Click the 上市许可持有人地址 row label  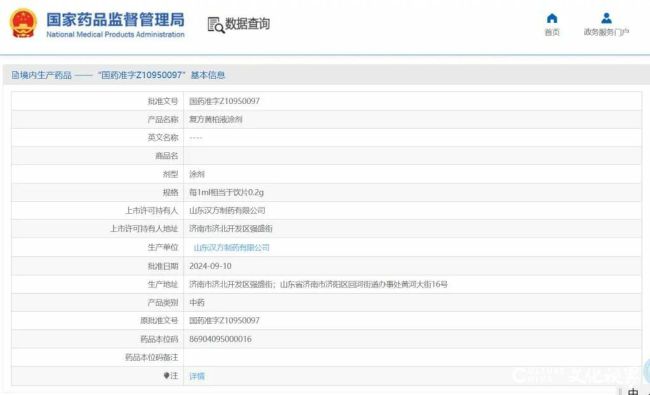click(144, 229)
